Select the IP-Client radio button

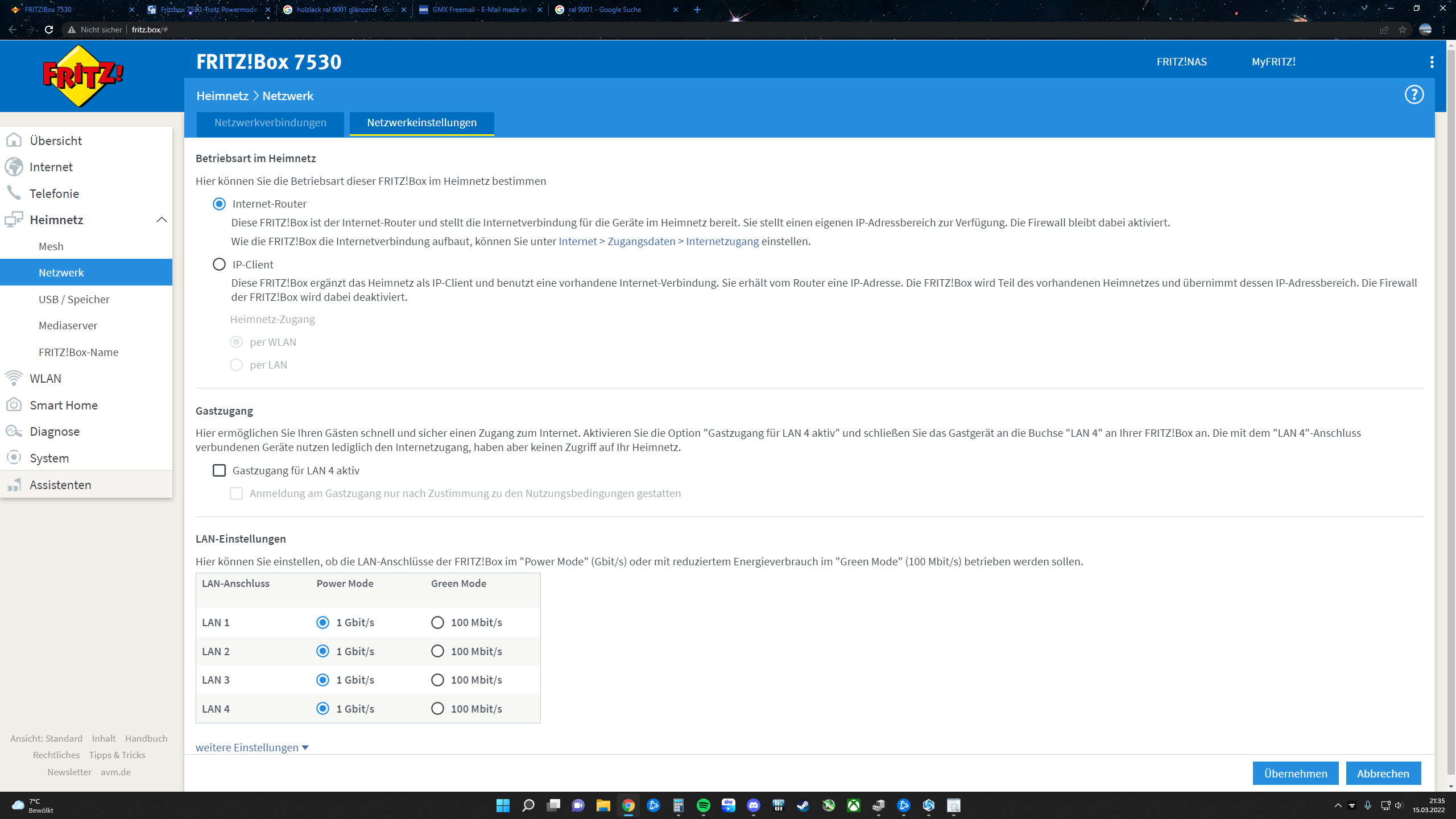click(219, 264)
